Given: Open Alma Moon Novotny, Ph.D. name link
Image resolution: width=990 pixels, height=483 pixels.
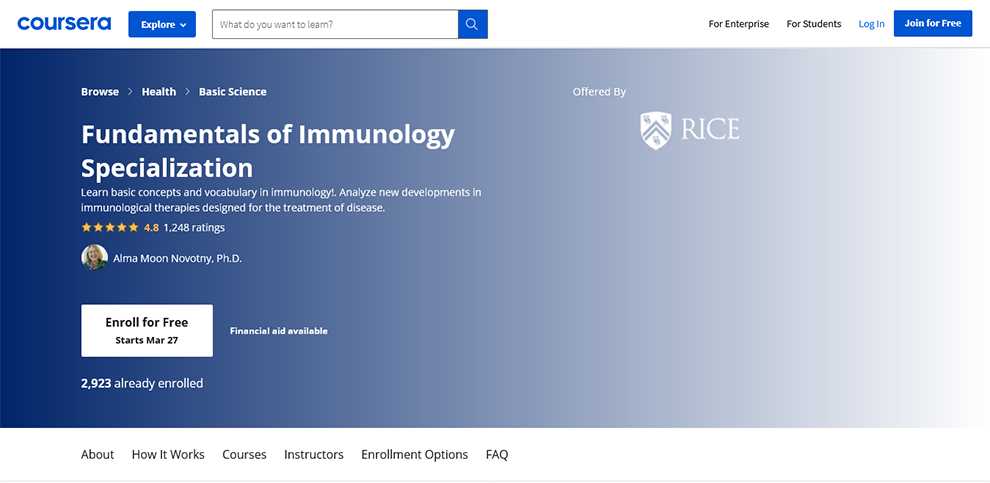Looking at the screenshot, I should (177, 258).
